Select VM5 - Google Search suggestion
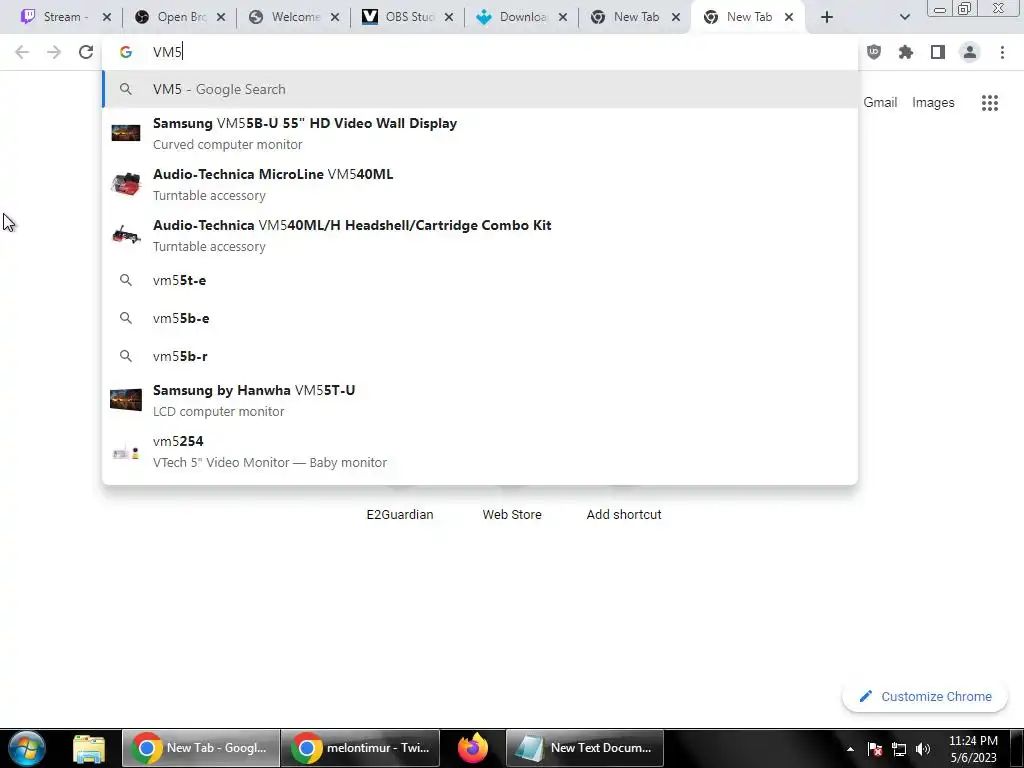1024x768 pixels. point(480,89)
